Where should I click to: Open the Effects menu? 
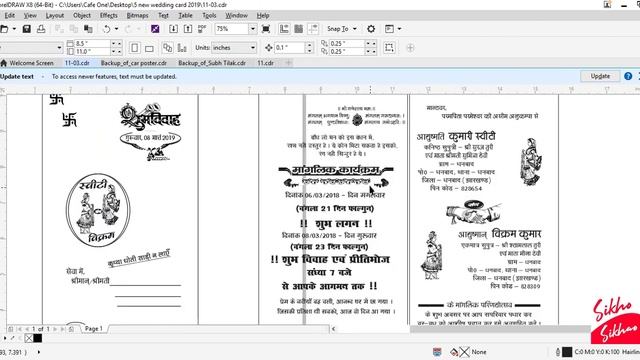(x=109, y=16)
